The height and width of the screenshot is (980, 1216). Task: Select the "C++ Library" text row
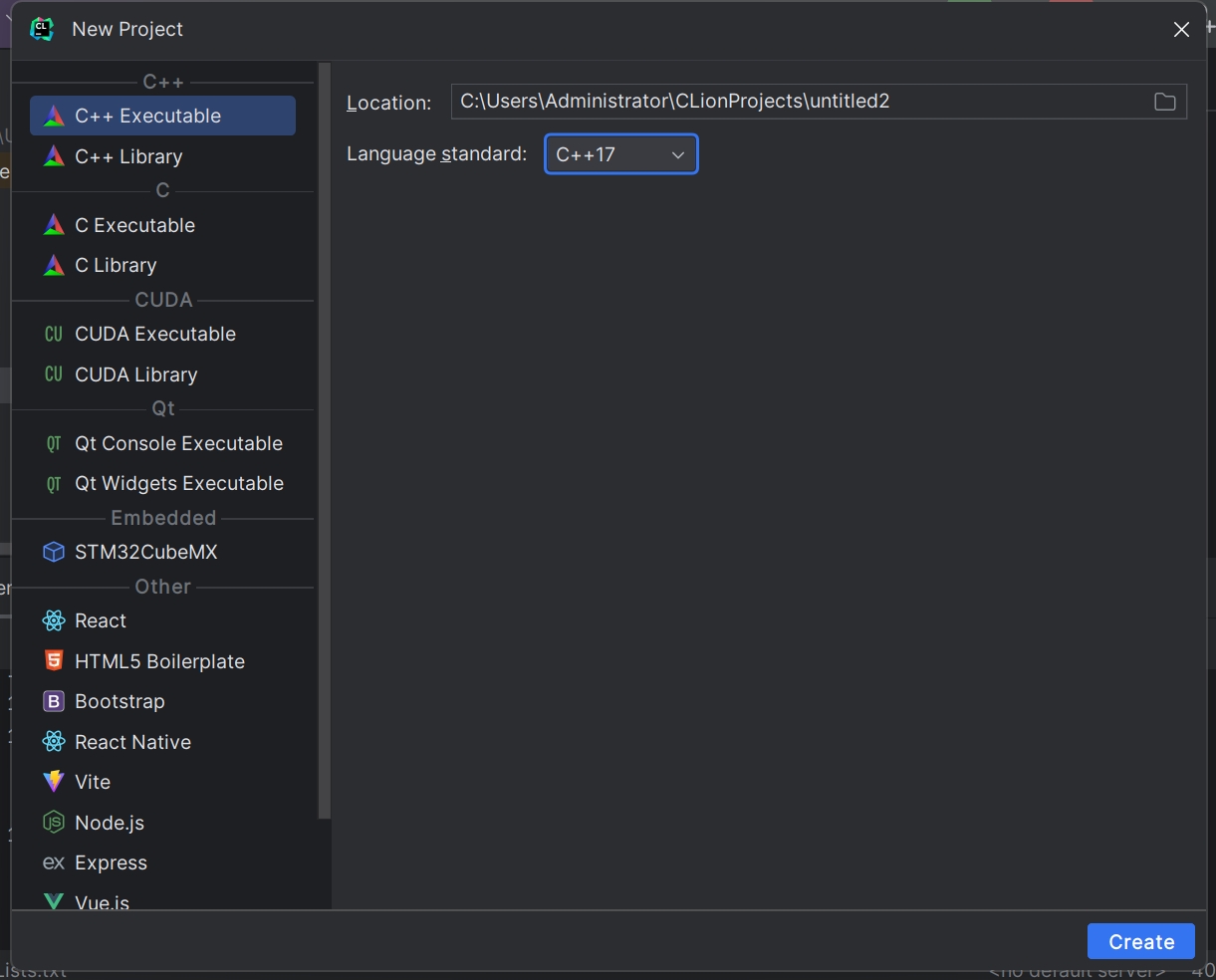(x=163, y=156)
